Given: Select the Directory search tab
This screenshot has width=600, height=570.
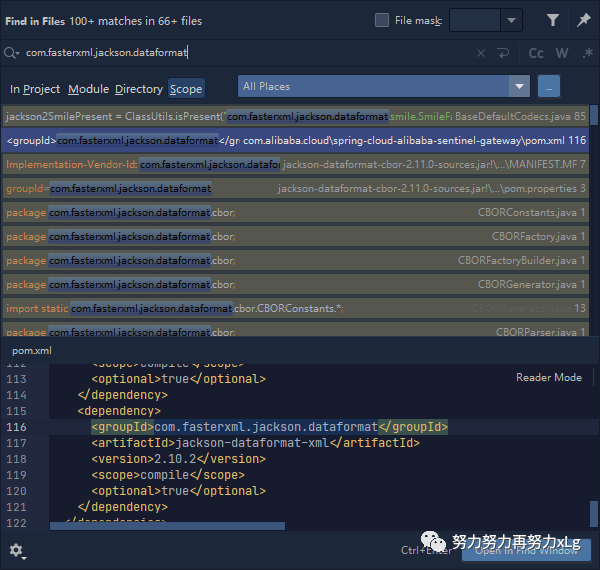Looking at the screenshot, I should tap(139, 89).
